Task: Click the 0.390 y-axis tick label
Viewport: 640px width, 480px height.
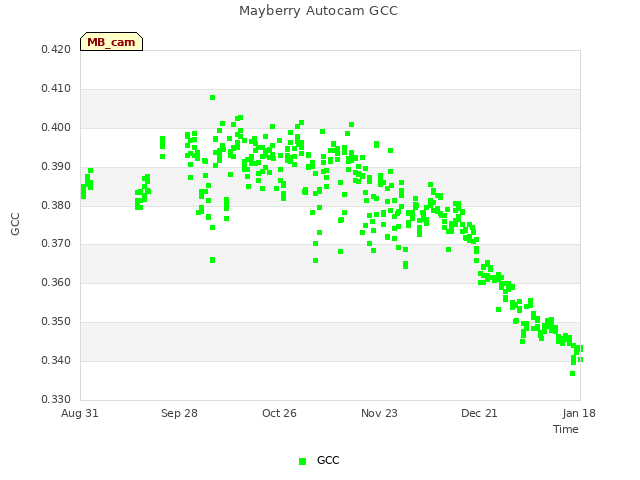Action: click(x=56, y=167)
